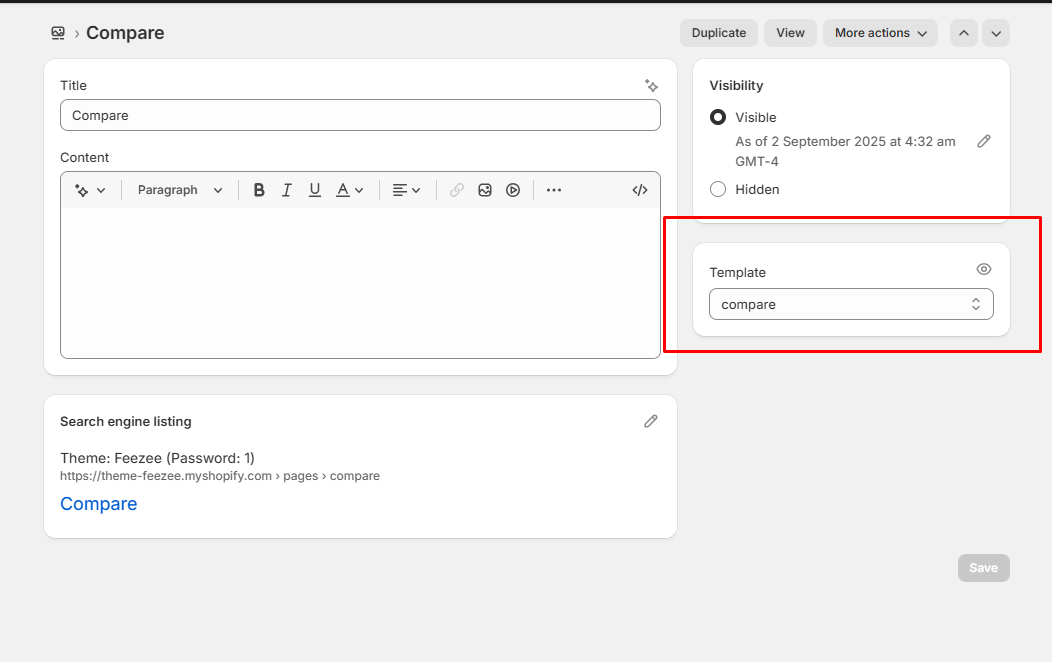Edit the search engine listing

tap(651, 421)
